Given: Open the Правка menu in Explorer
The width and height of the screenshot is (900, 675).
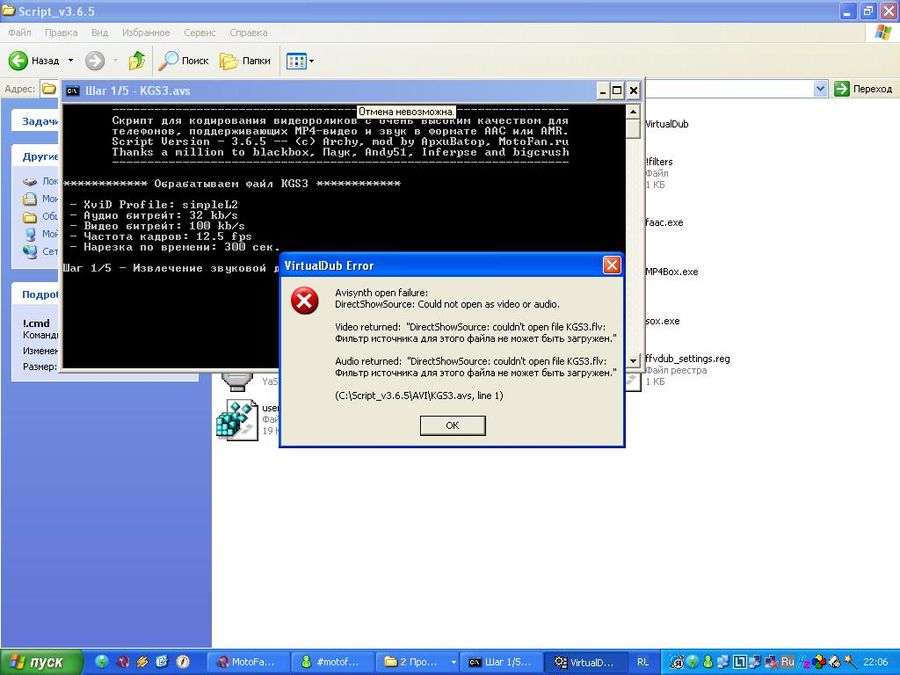Looking at the screenshot, I should [x=61, y=33].
